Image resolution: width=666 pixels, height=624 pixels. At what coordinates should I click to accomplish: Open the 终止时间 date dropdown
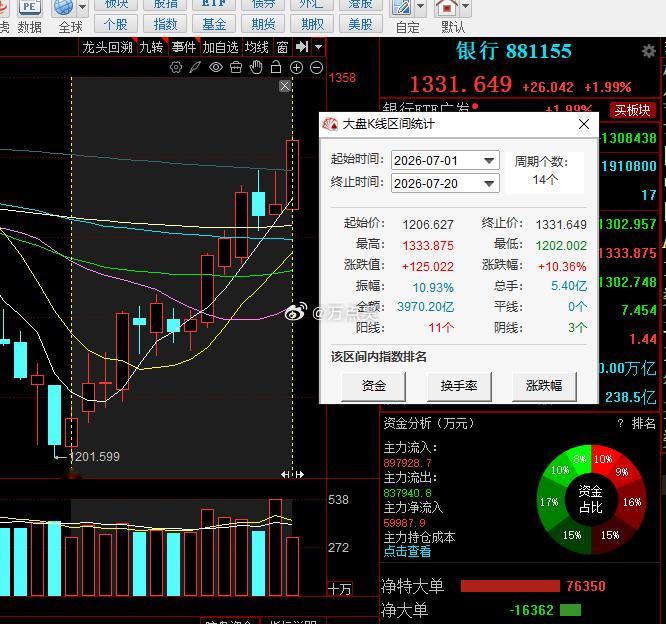pos(489,184)
